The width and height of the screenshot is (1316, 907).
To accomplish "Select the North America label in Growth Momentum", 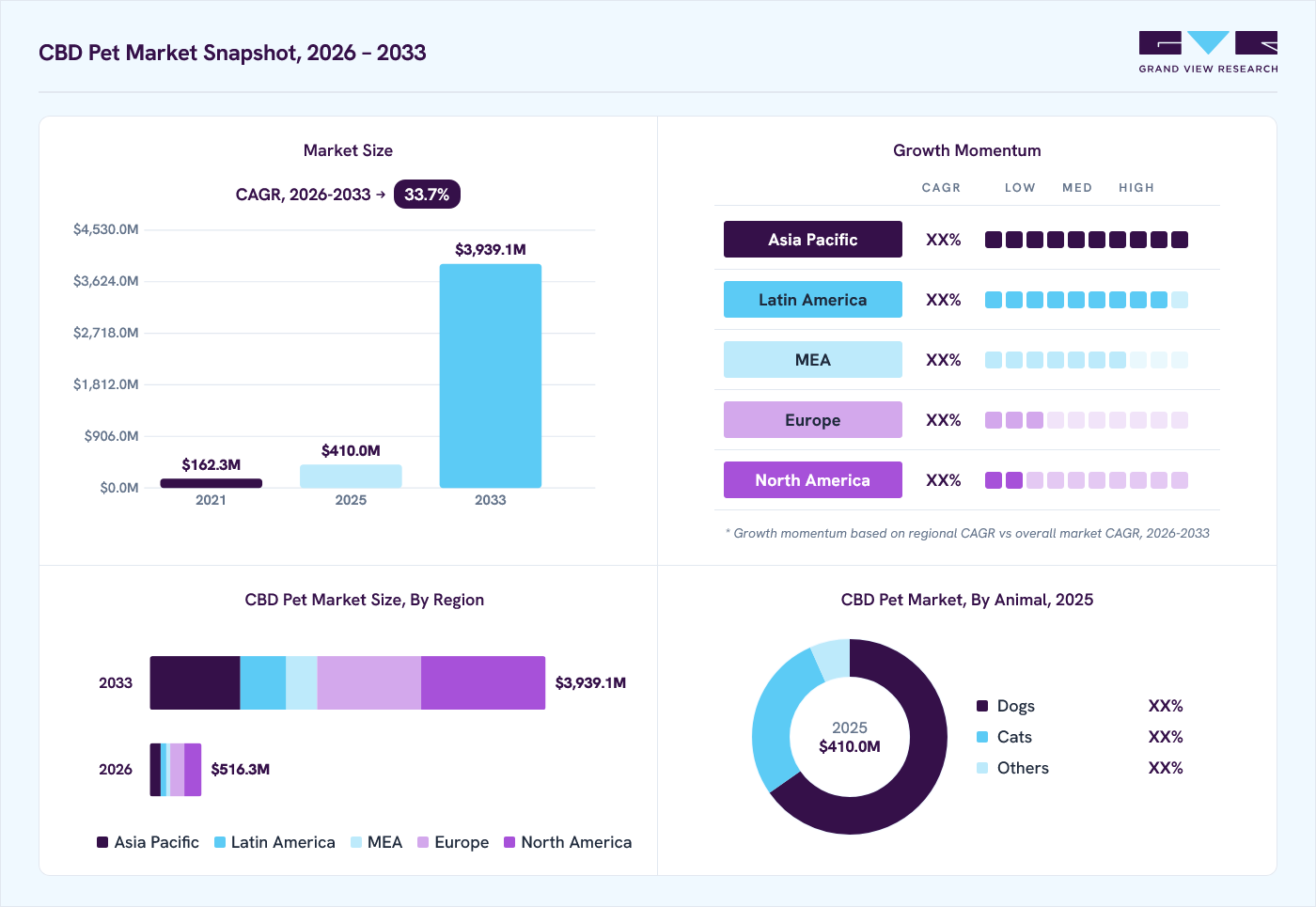I will tap(813, 480).
